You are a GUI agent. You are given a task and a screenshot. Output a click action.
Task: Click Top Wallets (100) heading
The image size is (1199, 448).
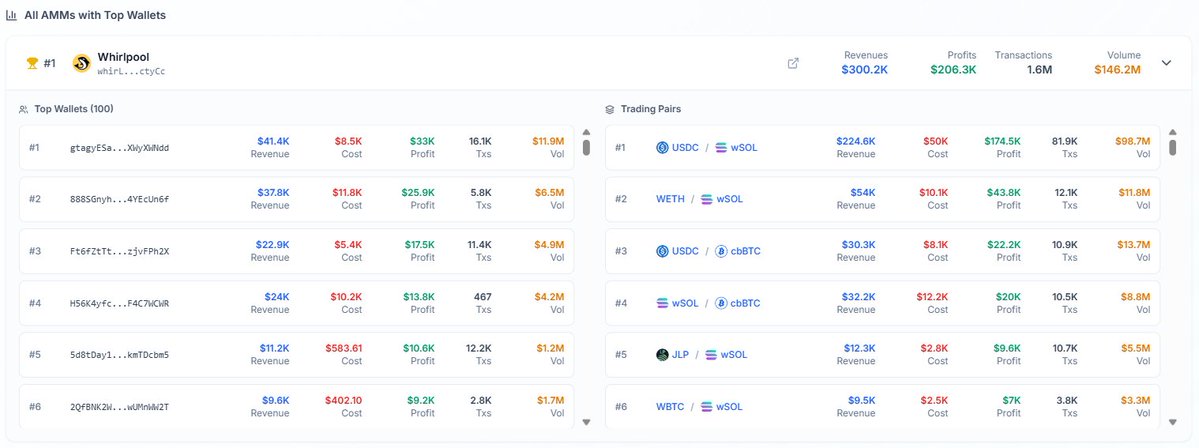74,109
